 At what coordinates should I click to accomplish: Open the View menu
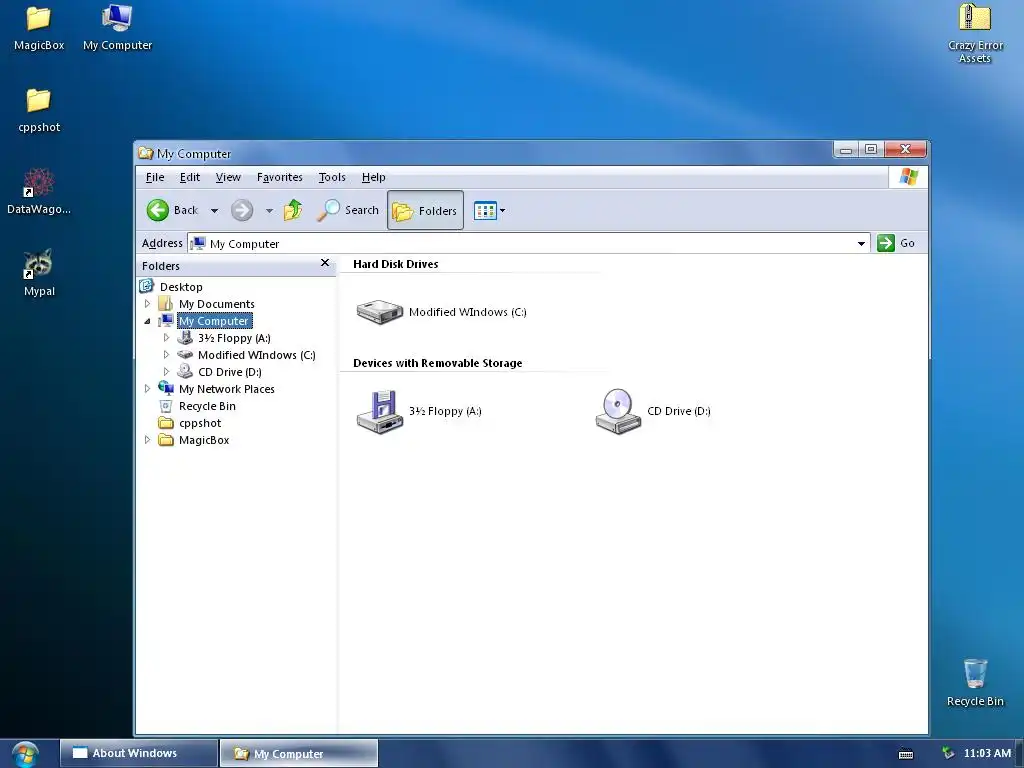228,177
